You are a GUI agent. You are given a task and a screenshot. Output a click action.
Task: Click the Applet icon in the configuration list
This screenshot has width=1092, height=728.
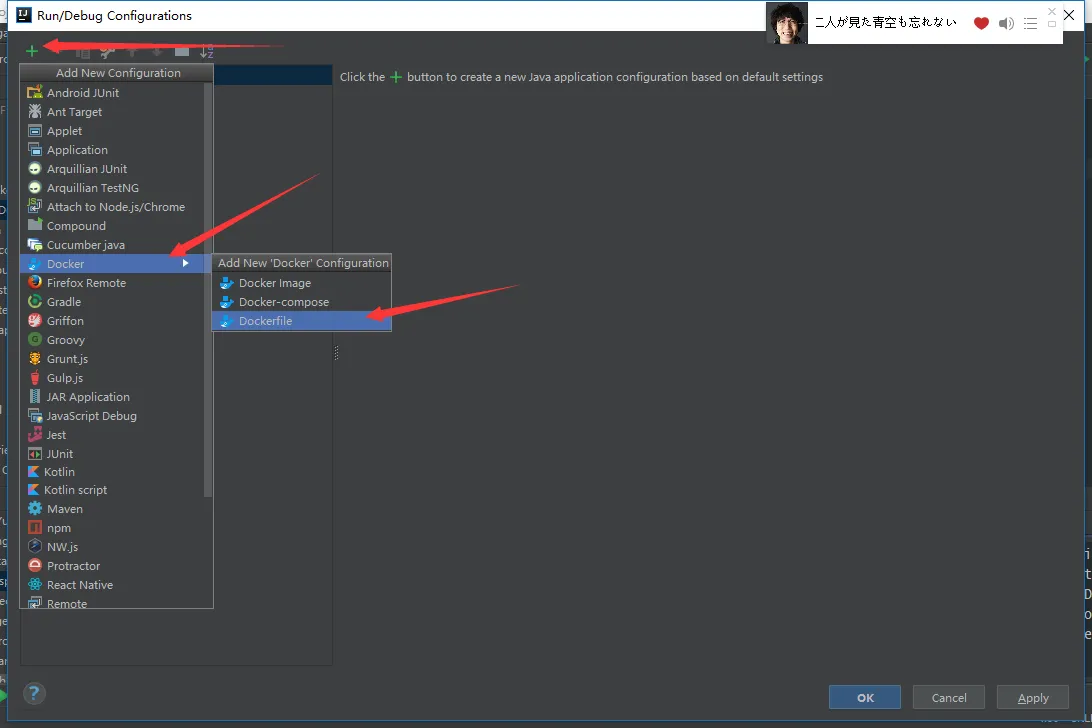(35, 130)
